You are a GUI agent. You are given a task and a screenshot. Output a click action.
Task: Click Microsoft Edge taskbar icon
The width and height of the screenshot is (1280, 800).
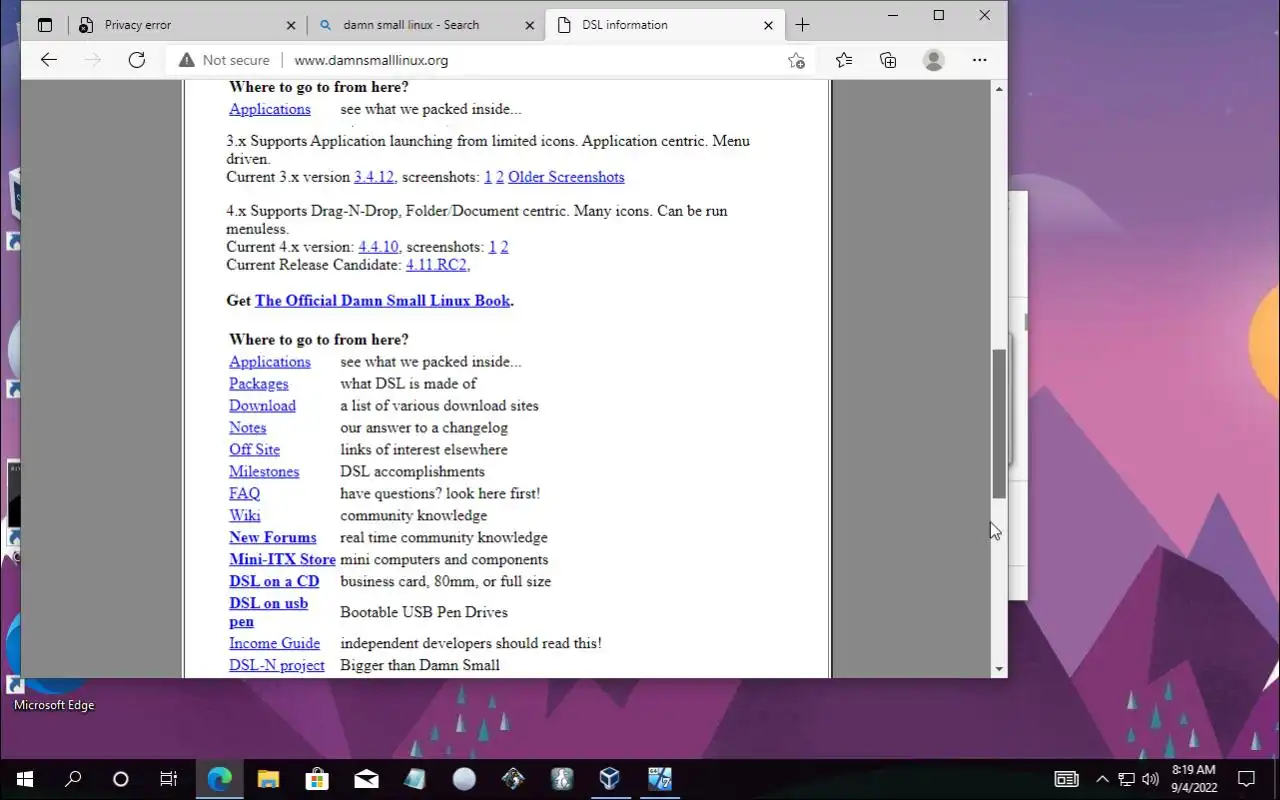[219, 779]
